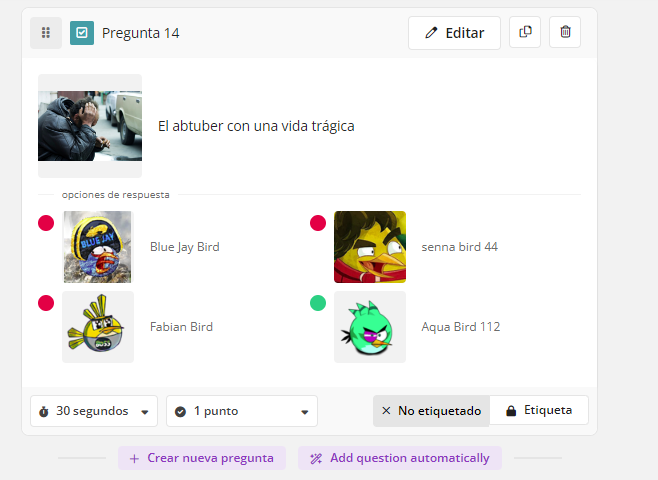
Task: Click Add question automatically button
Action: click(400, 458)
